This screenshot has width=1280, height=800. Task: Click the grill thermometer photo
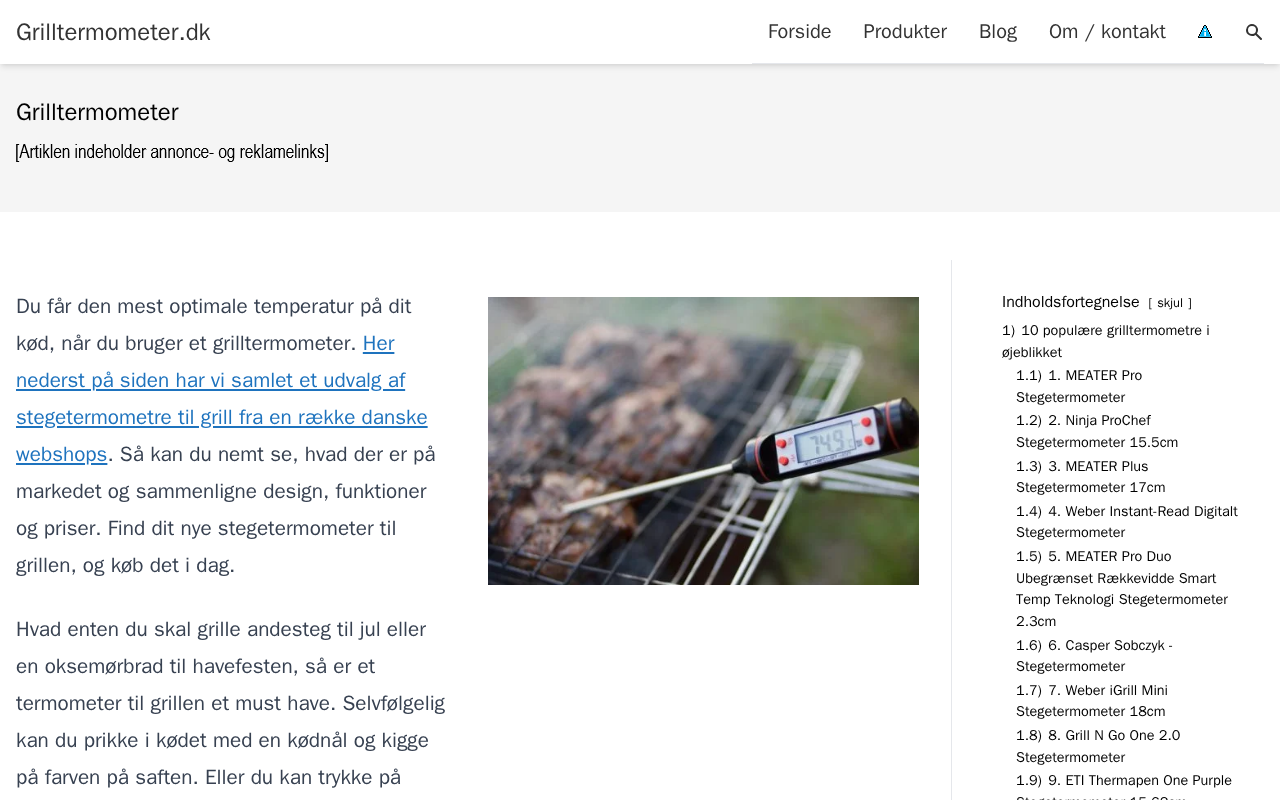click(x=703, y=441)
